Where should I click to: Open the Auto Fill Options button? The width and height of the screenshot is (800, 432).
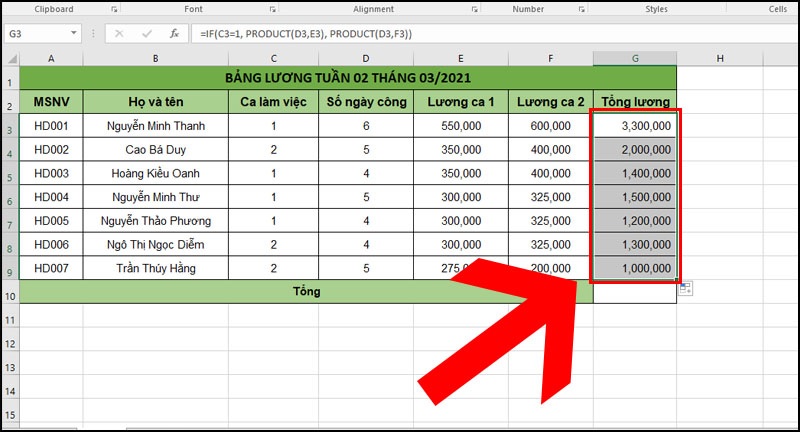[x=685, y=288]
